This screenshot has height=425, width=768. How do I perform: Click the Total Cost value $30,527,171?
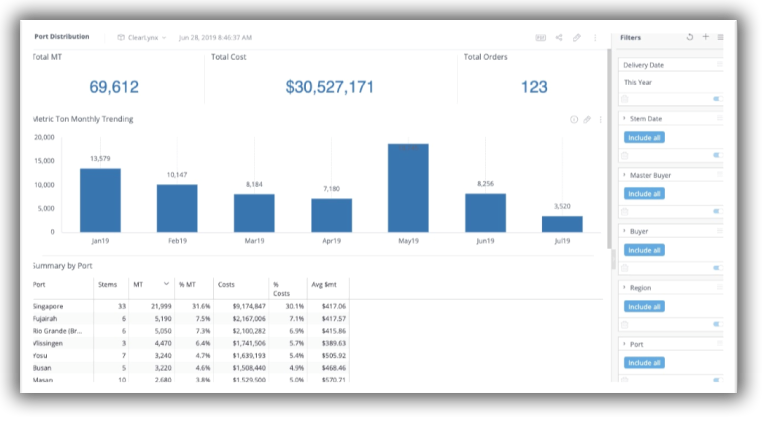tap(330, 87)
